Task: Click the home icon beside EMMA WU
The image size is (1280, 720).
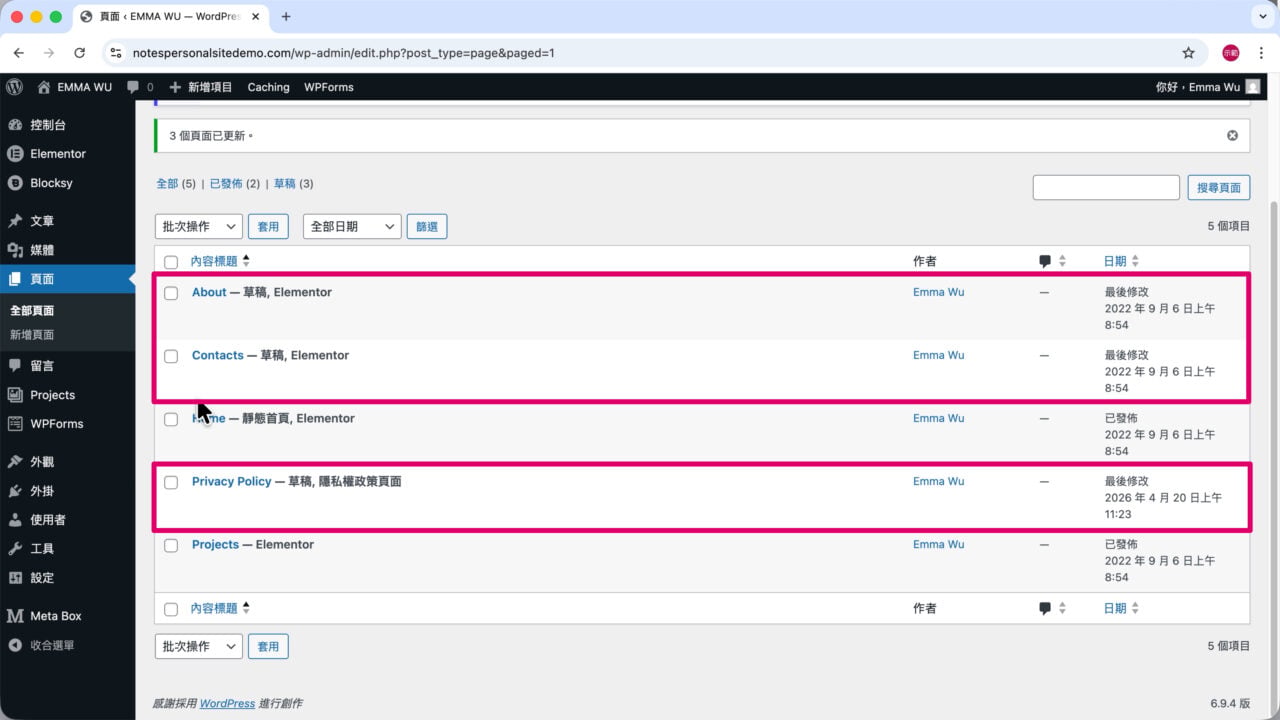Action: 44,87
